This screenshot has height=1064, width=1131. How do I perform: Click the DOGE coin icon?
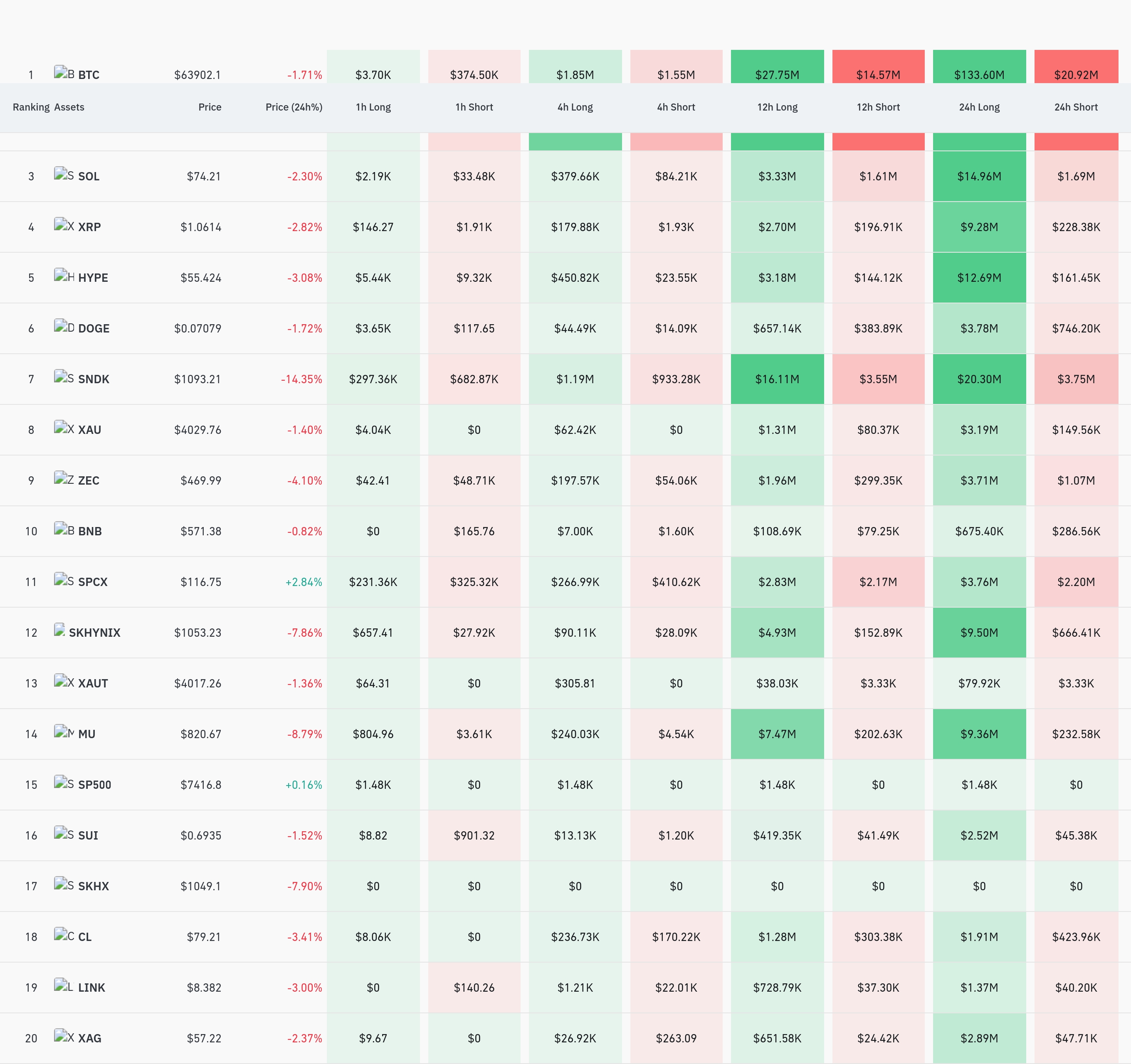point(64,326)
